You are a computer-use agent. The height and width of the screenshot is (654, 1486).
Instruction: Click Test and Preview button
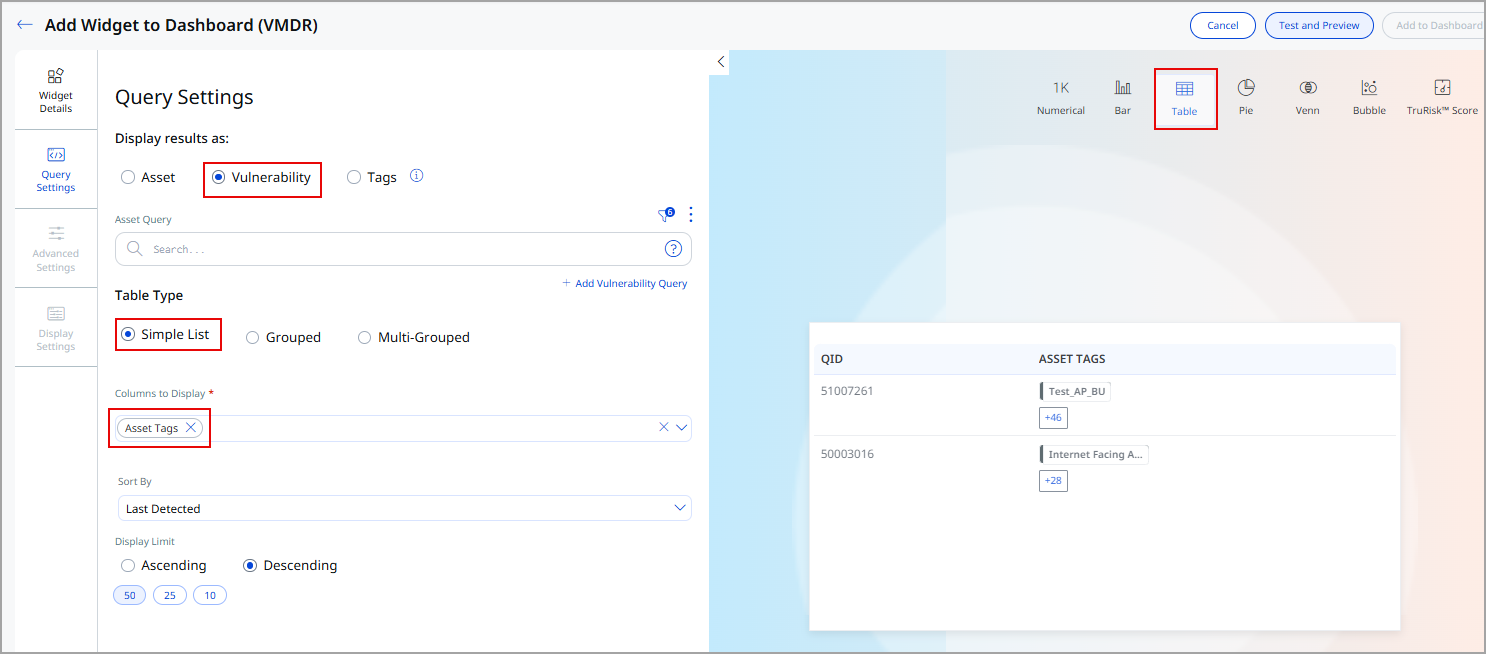pyautogui.click(x=1319, y=25)
